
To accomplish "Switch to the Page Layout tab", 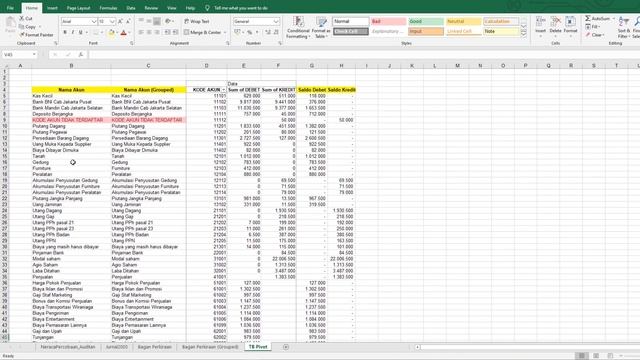I will coord(78,8).
